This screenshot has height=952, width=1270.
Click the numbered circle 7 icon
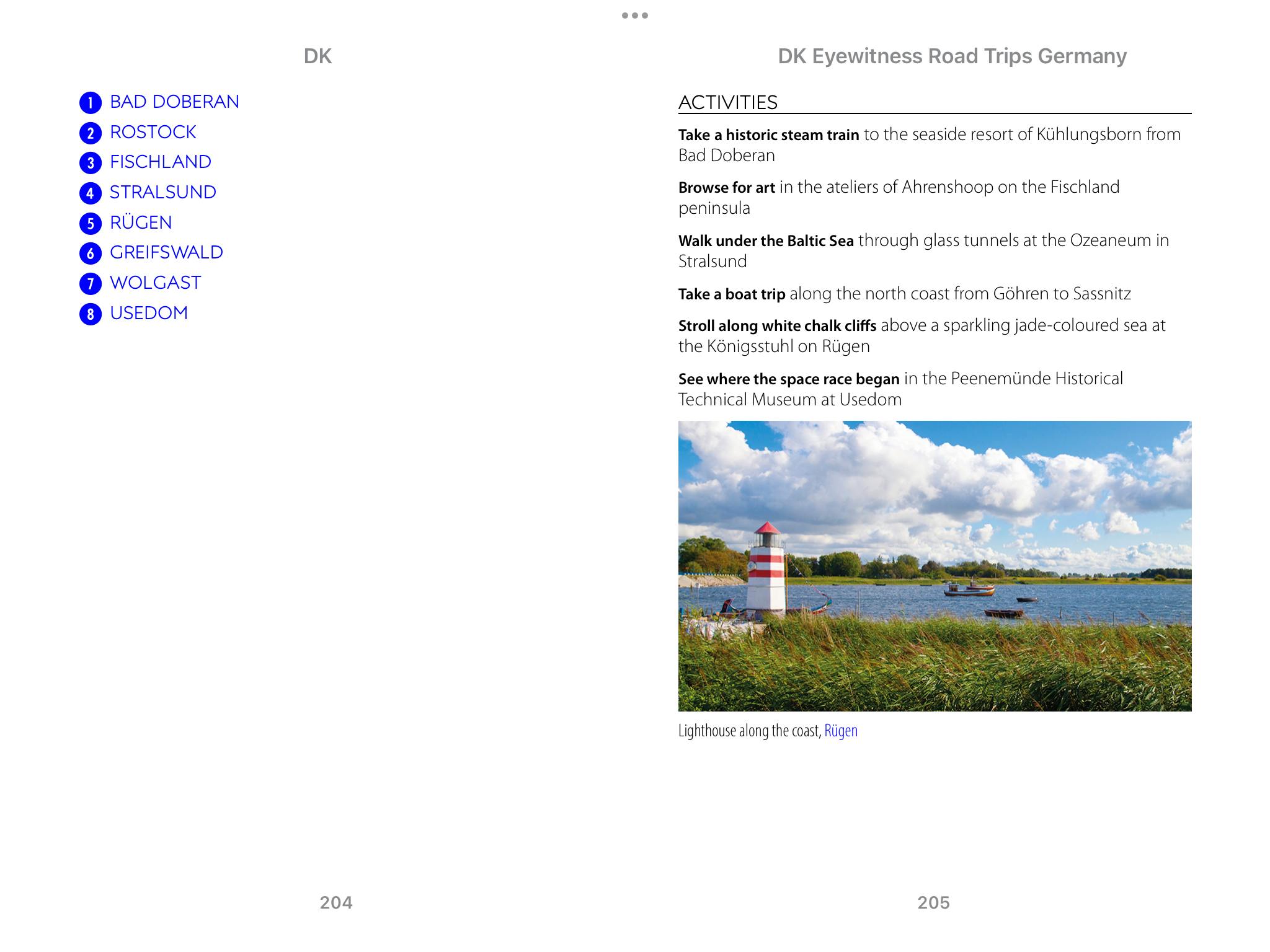point(91,283)
